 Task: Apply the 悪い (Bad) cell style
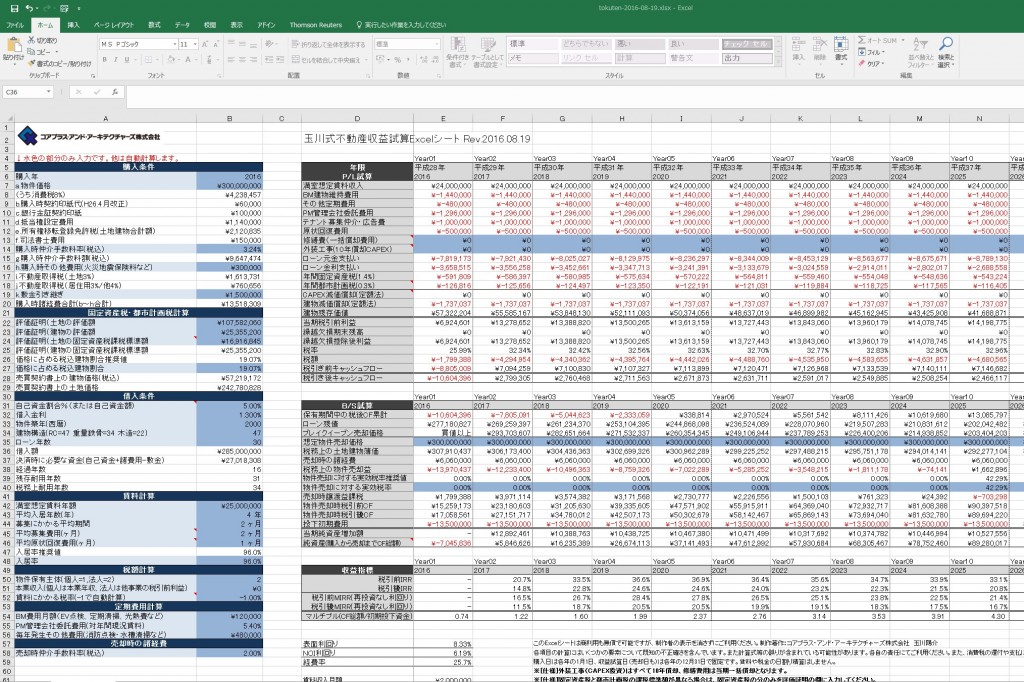tap(639, 44)
